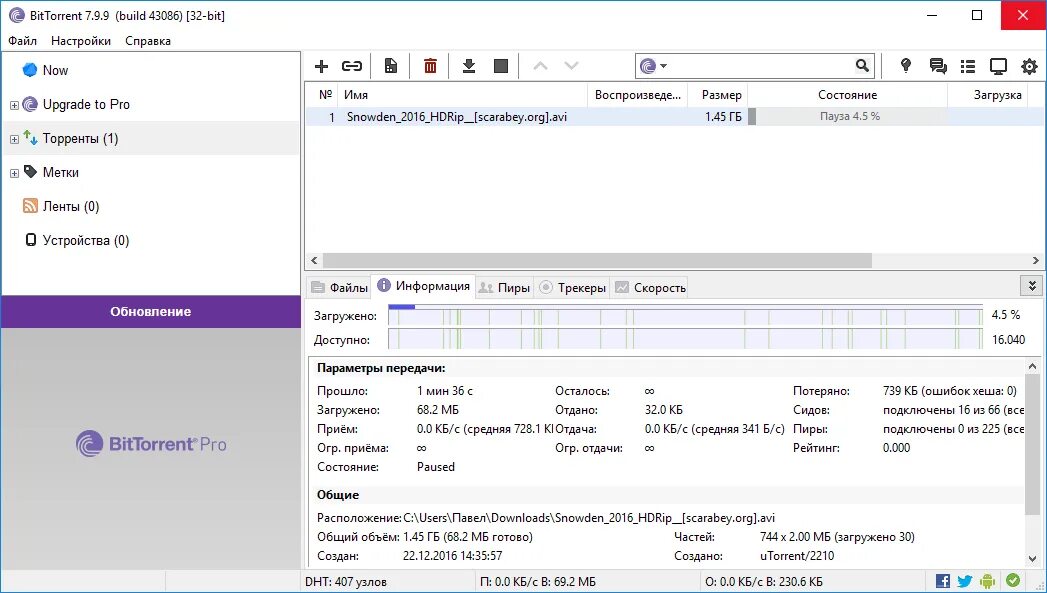The height and width of the screenshot is (593, 1047).
Task: Switch to the Скорость tab
Action: (x=650, y=288)
